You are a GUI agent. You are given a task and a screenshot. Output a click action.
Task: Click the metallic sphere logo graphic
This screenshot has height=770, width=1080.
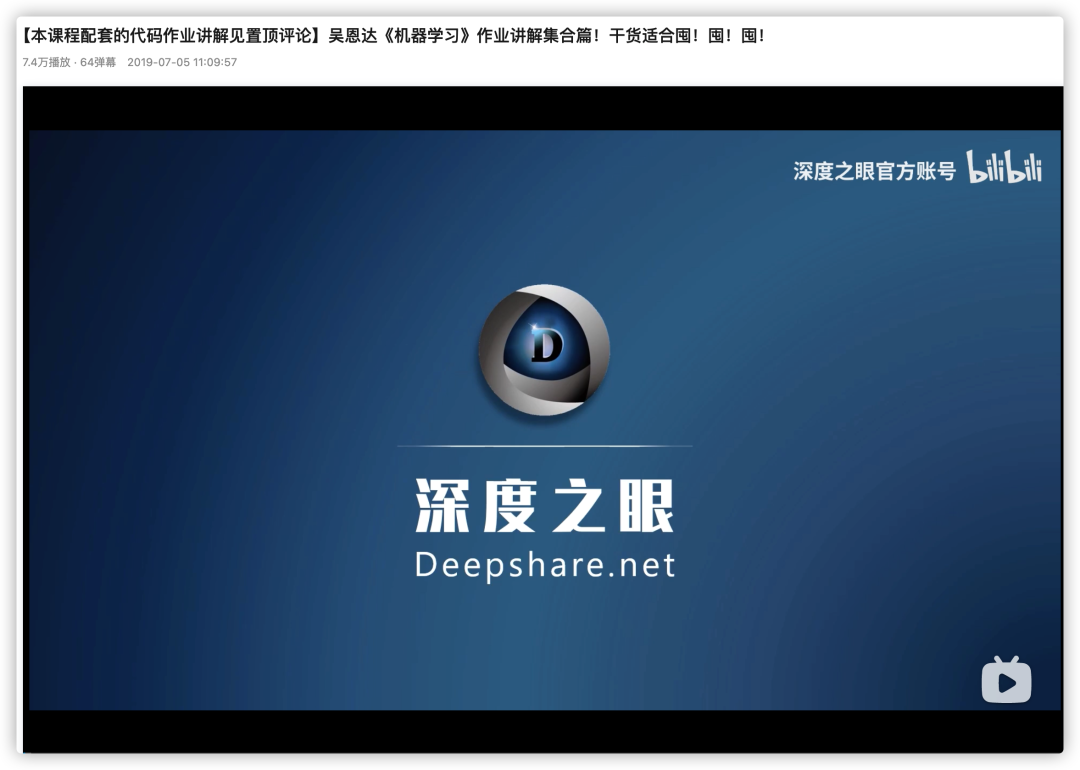click(x=544, y=350)
